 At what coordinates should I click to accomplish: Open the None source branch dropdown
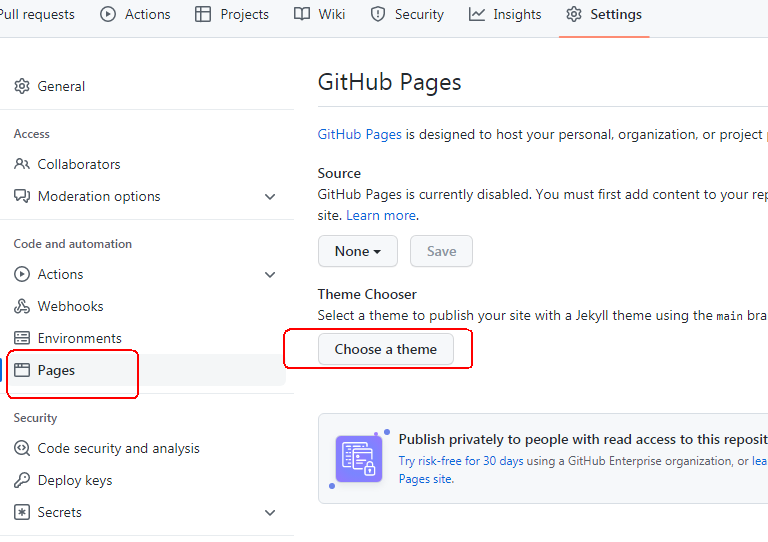click(x=358, y=251)
